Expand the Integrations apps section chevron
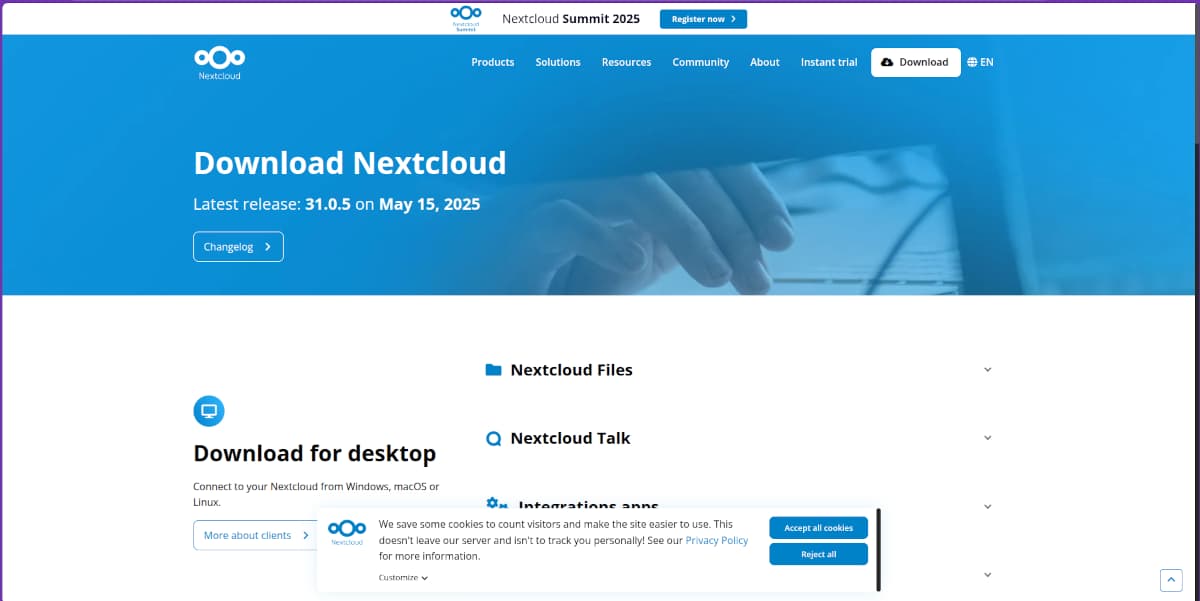Screen dimensions: 1200x601 tap(988, 507)
